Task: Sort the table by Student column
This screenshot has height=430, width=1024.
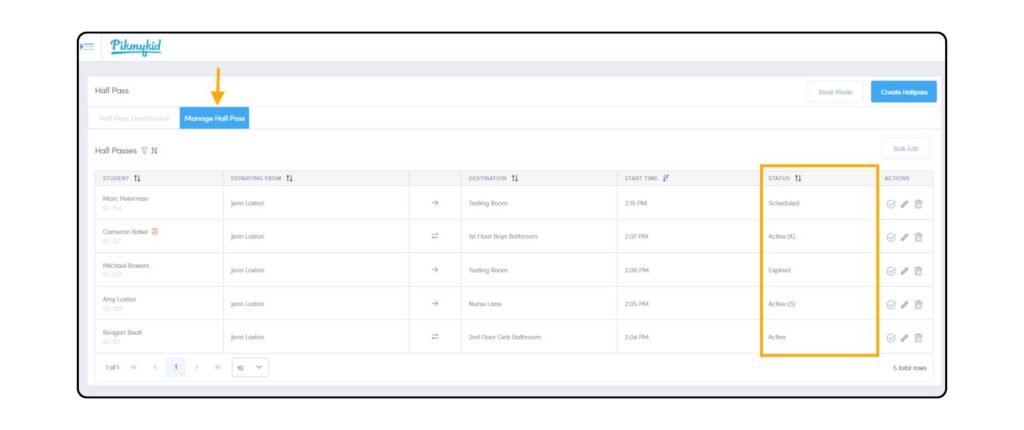Action: click(137, 178)
